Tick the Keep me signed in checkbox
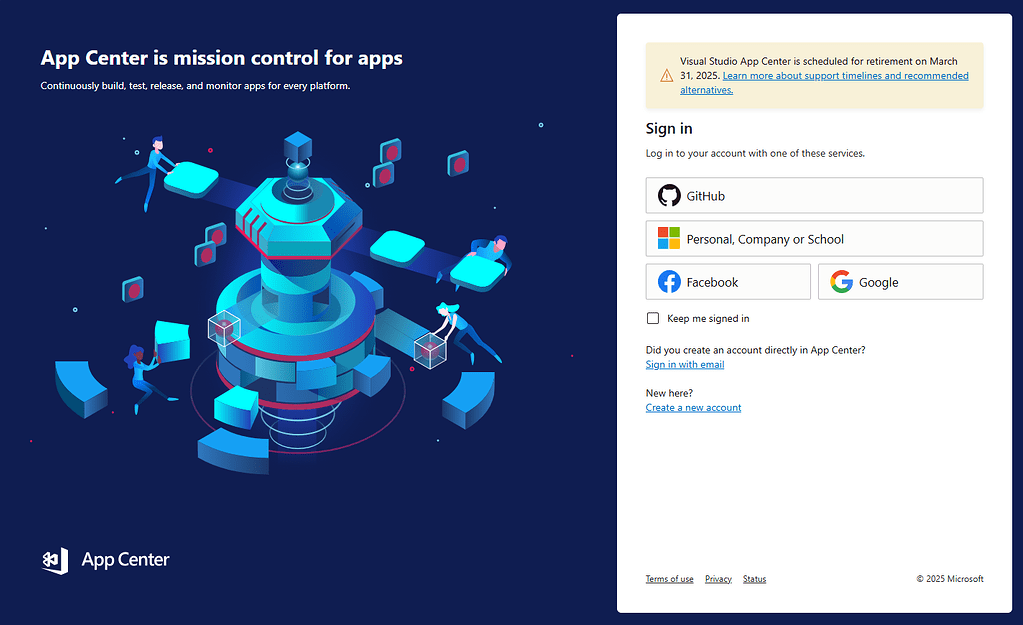 pos(652,318)
